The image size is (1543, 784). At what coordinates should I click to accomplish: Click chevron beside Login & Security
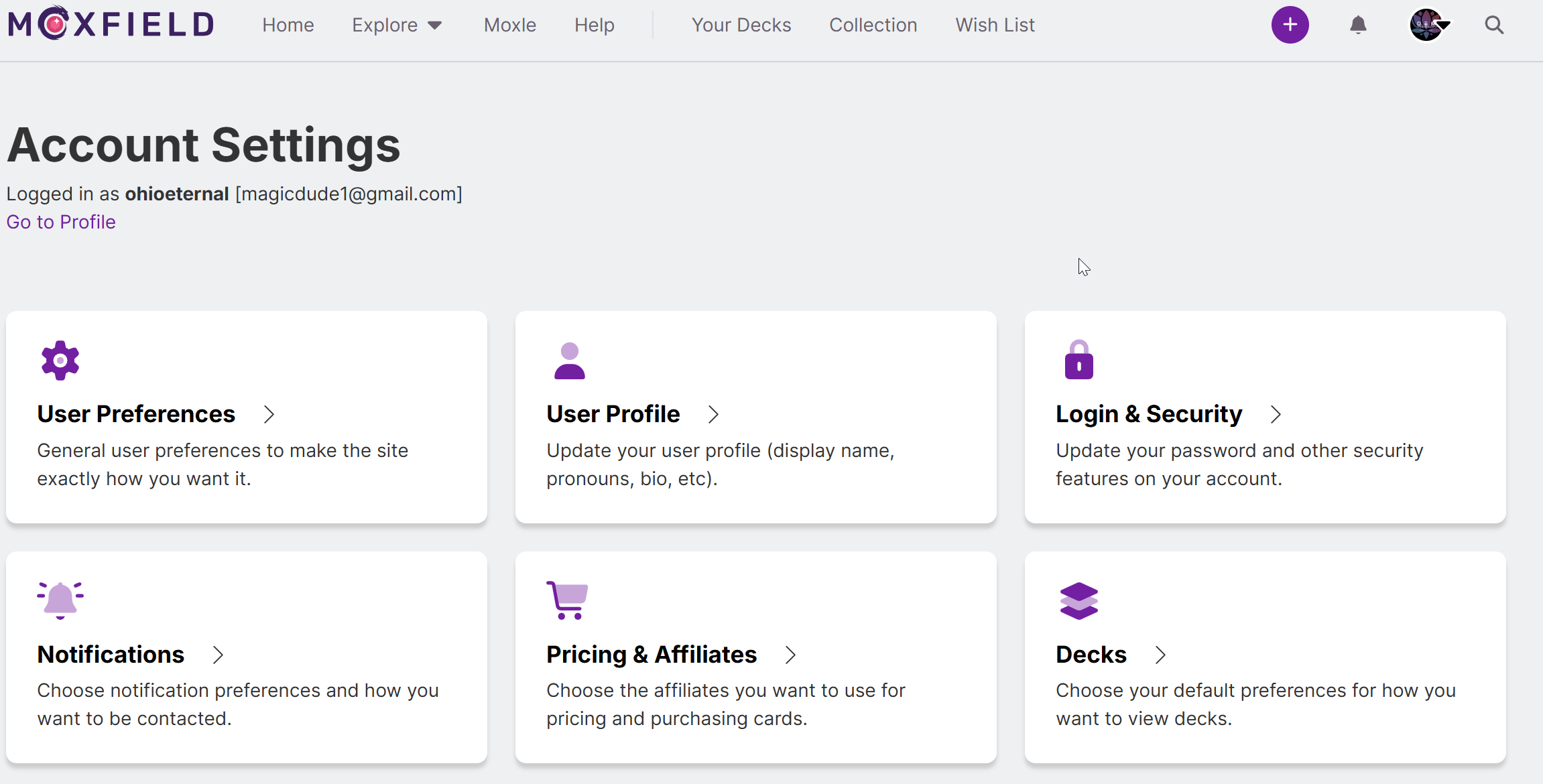(x=1276, y=414)
